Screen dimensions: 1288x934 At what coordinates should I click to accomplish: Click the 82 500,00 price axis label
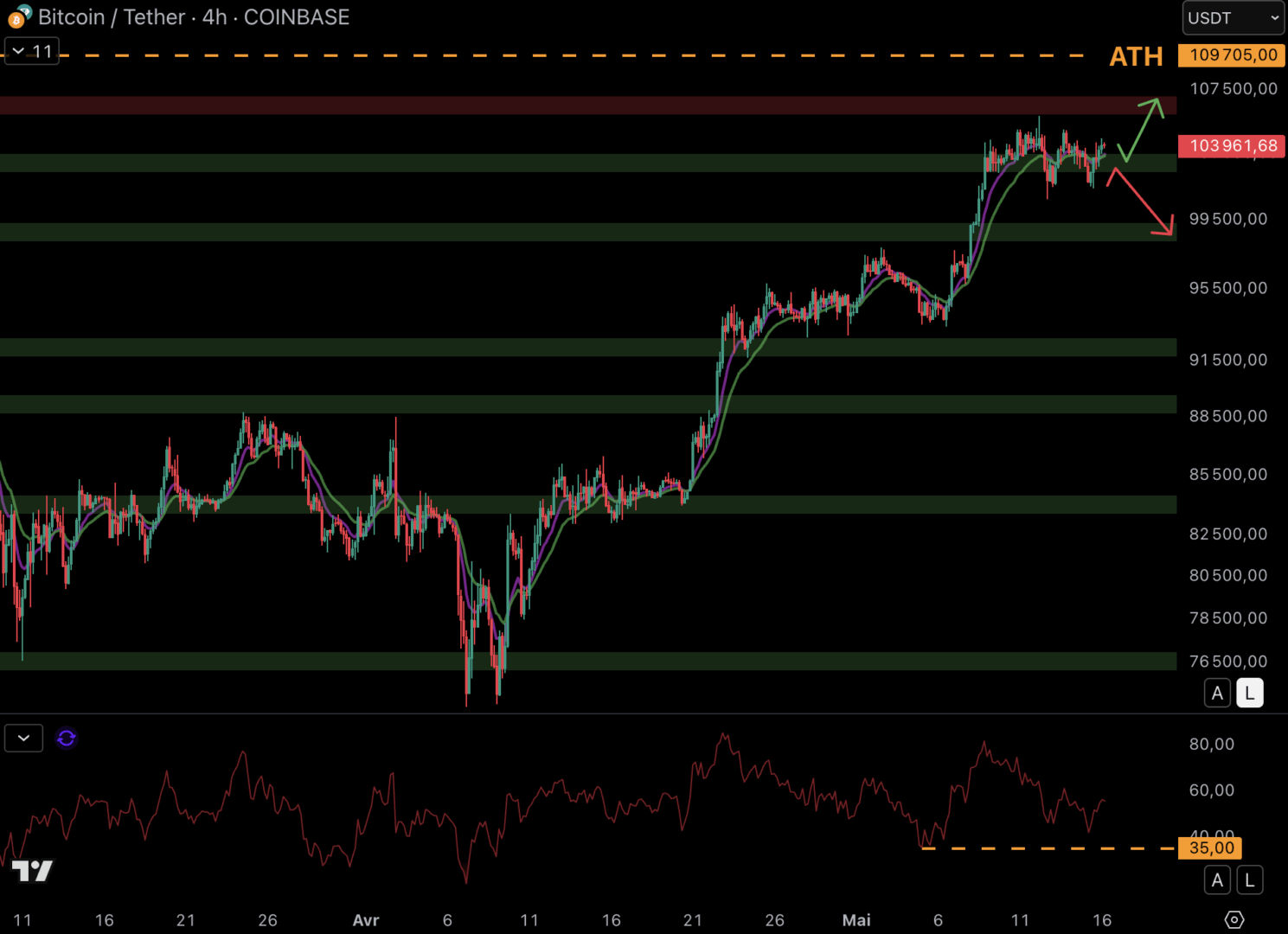[x=1228, y=534]
